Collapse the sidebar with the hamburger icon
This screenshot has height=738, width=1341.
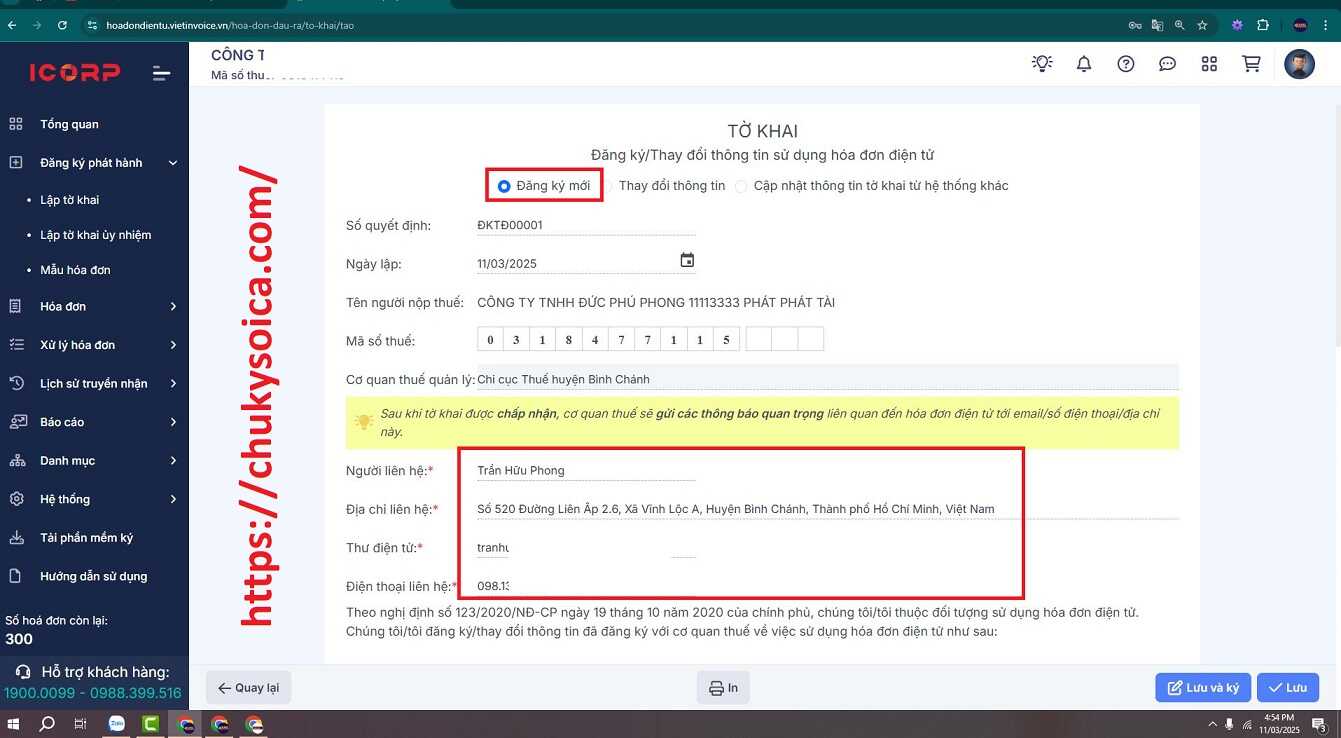tap(161, 73)
